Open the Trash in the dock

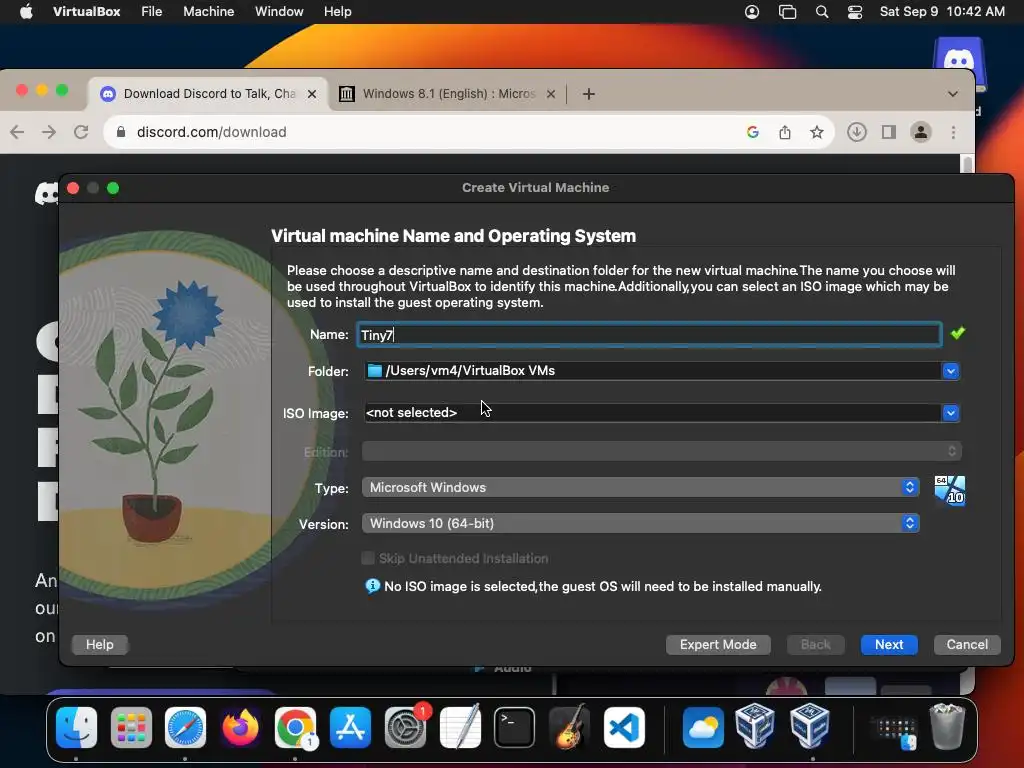[x=947, y=727]
